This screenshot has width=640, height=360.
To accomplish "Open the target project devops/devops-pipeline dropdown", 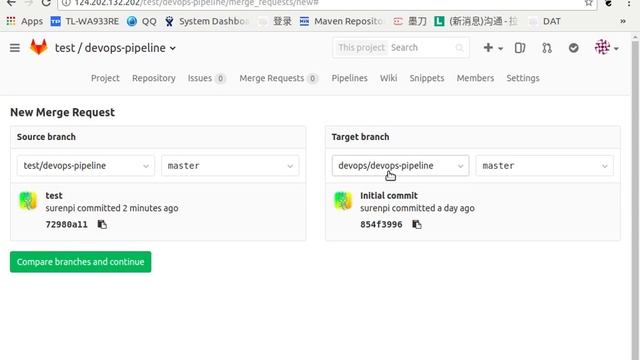I will [x=400, y=166].
